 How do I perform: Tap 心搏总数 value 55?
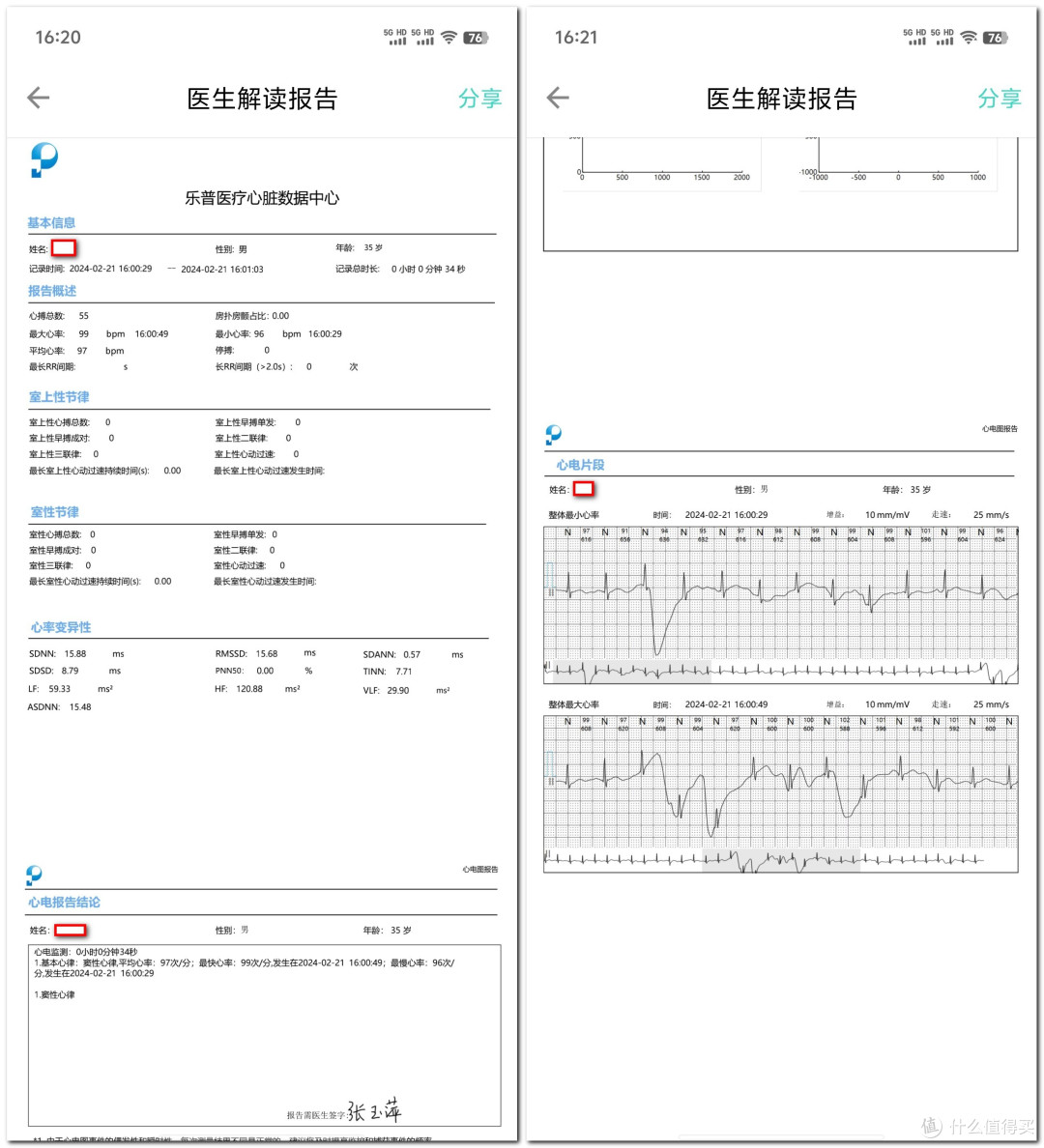tap(83, 316)
